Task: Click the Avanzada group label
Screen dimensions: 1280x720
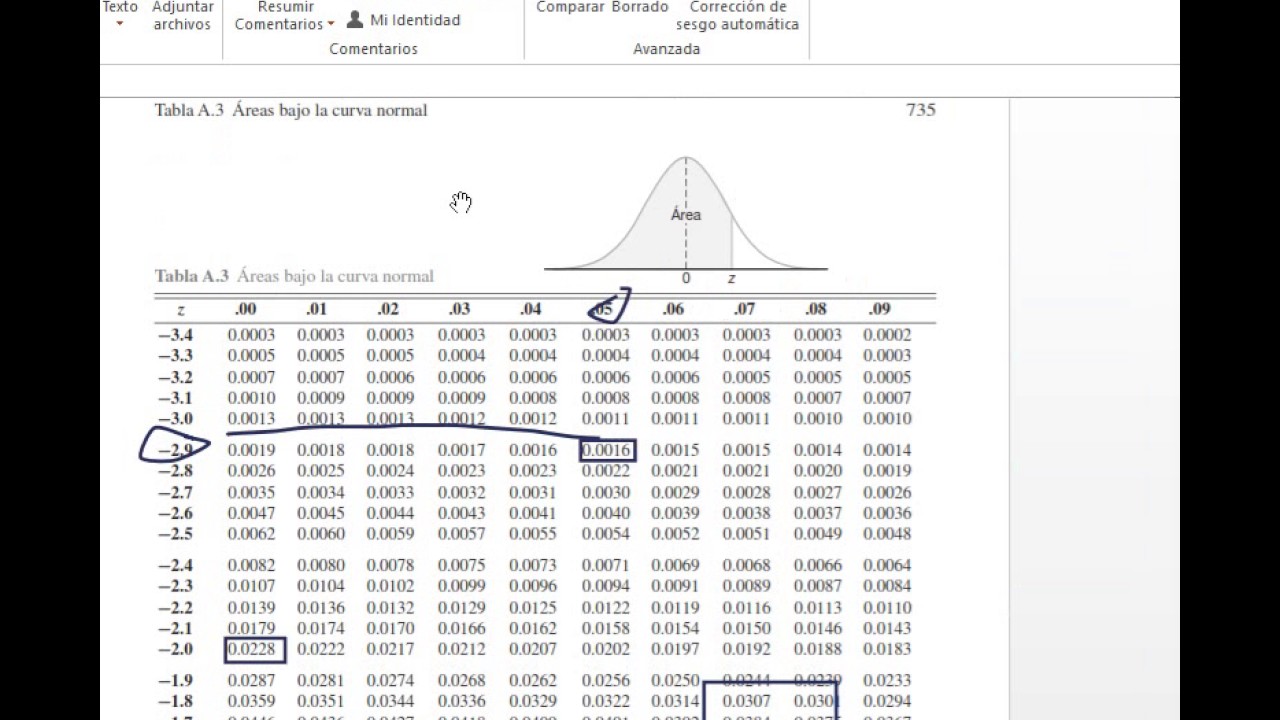Action: coord(667,49)
